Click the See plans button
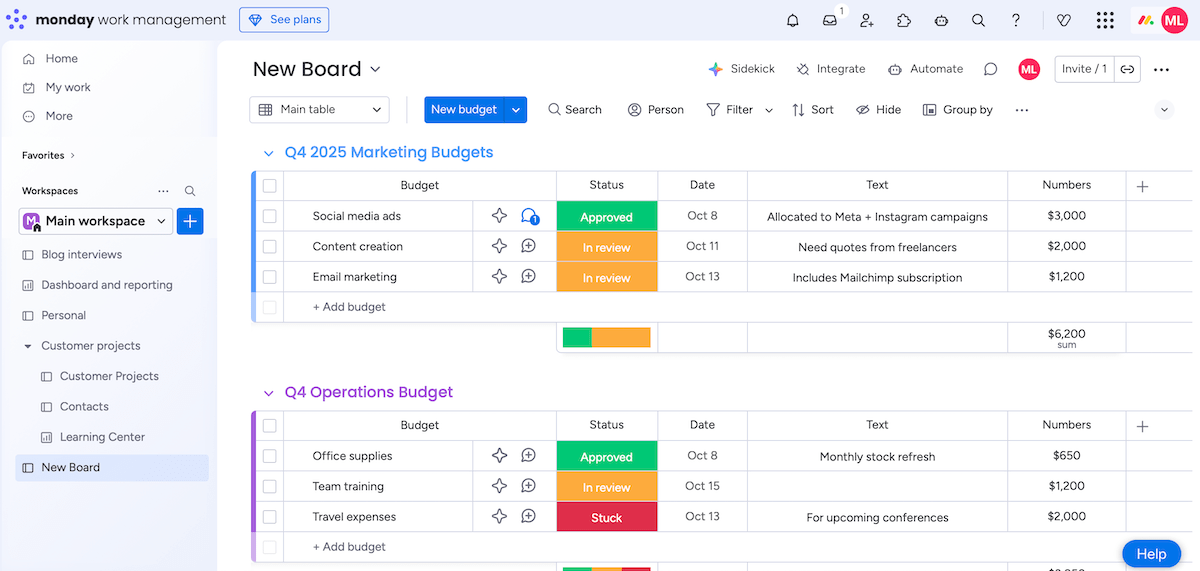This screenshot has height=571, width=1200. (284, 20)
